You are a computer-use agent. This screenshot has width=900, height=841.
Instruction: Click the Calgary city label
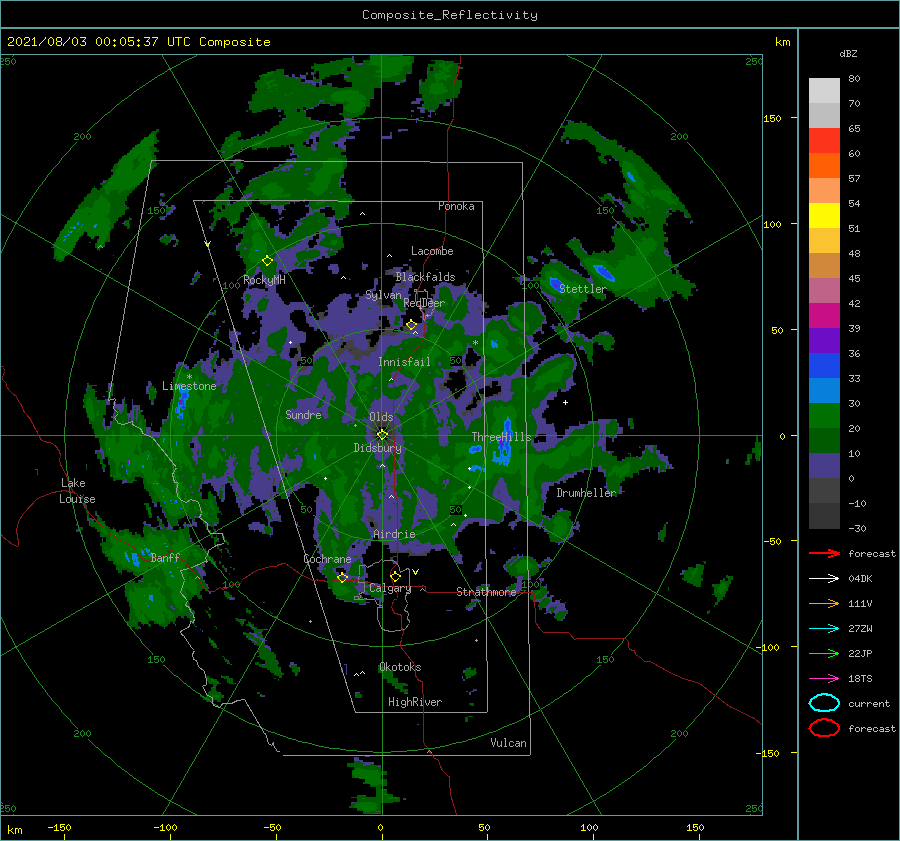pos(390,588)
